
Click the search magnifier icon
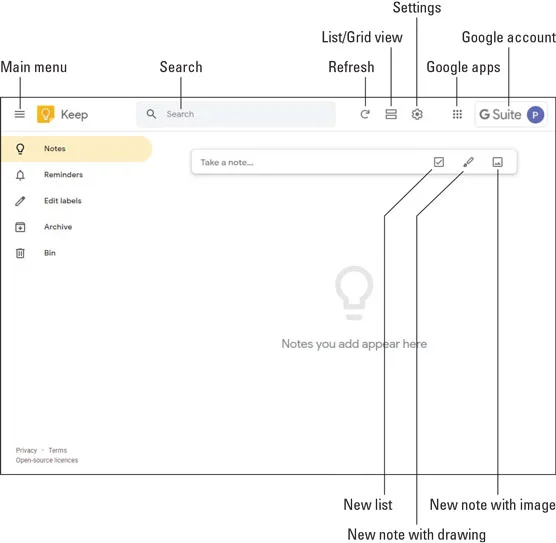[x=151, y=114]
